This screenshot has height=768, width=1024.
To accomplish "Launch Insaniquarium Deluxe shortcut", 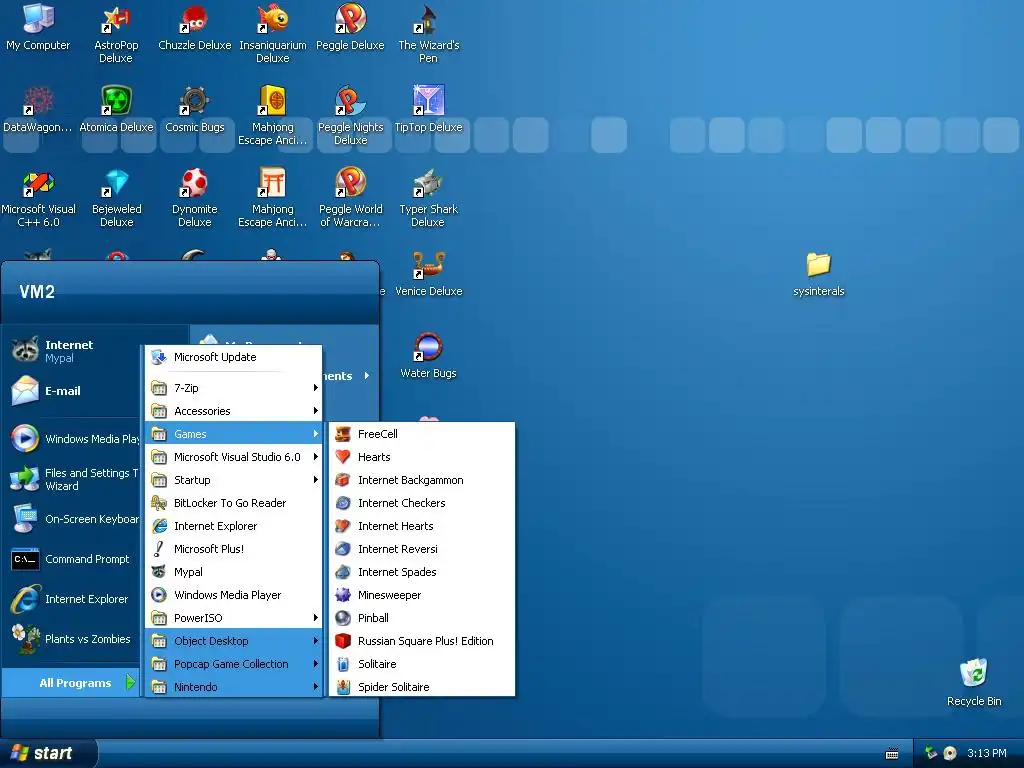I will (272, 34).
